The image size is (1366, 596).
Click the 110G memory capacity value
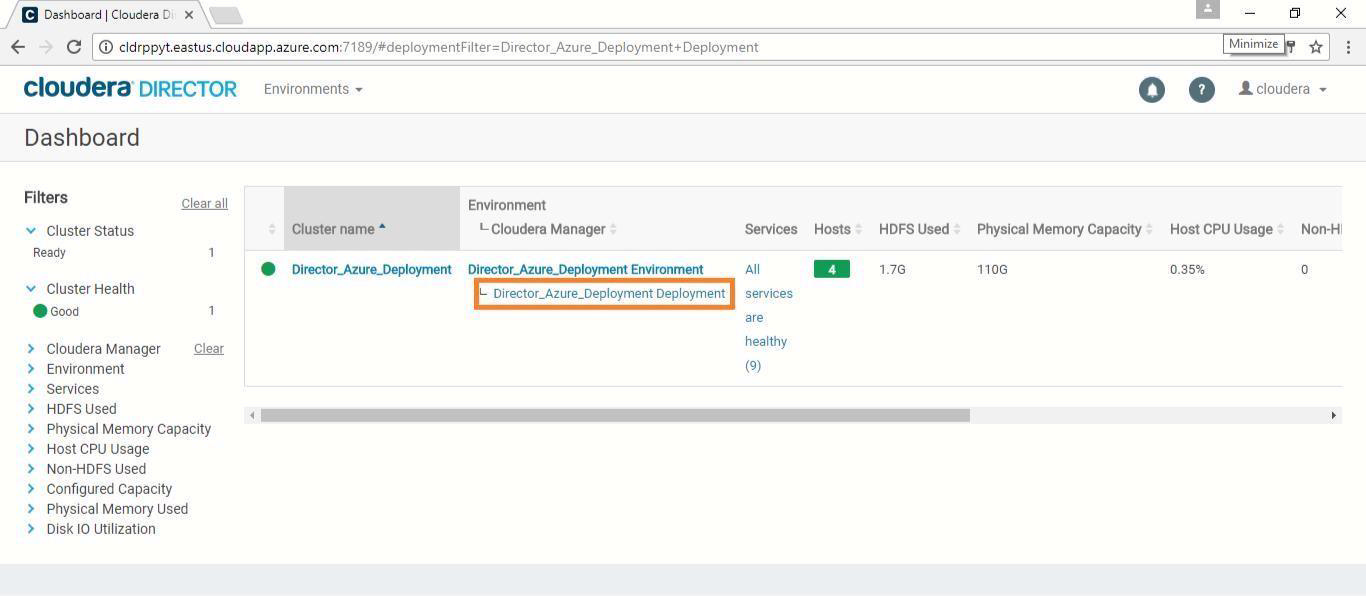click(x=992, y=269)
